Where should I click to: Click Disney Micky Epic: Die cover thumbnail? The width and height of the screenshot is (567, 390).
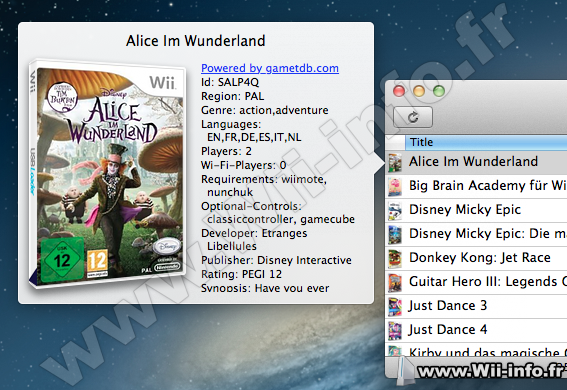tap(395, 235)
